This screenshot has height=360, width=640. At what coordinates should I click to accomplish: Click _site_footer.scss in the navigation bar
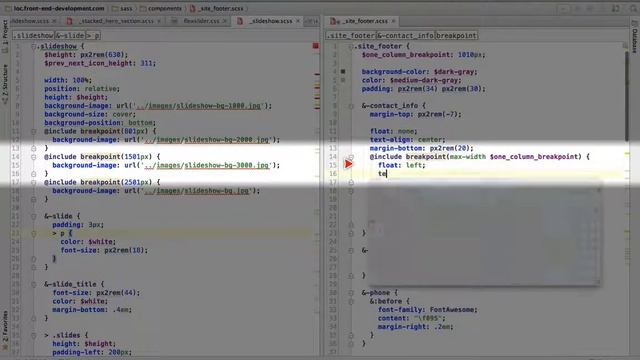tap(217, 8)
